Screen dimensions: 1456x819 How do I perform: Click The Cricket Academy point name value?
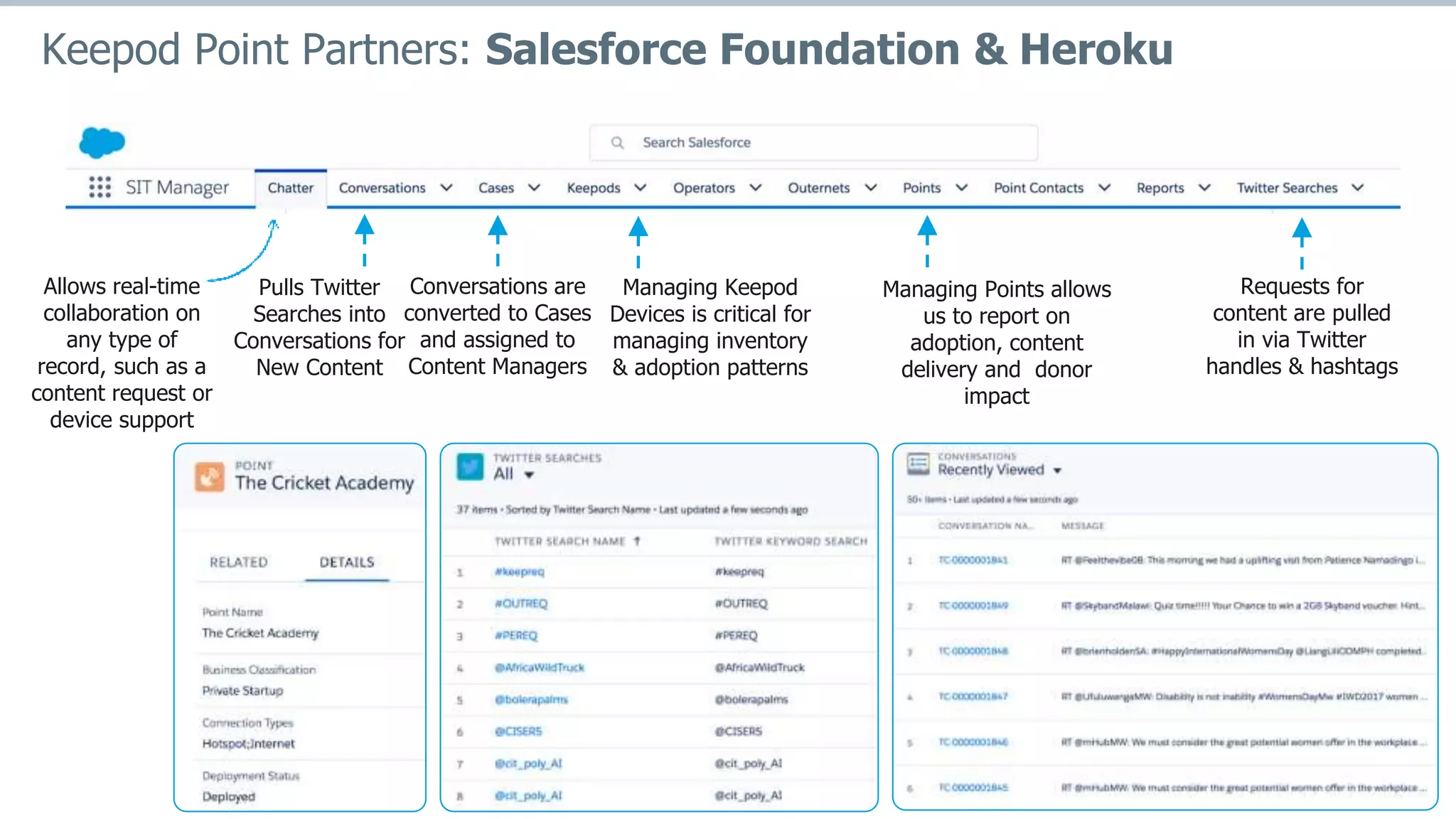click(x=260, y=633)
